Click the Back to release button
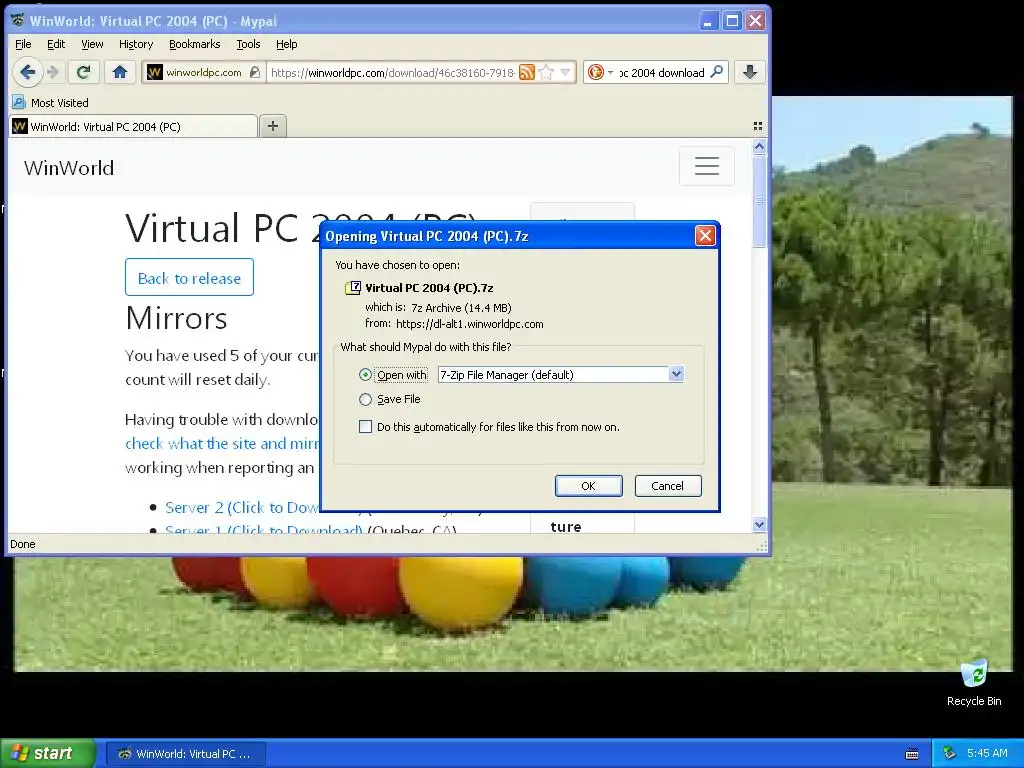The height and width of the screenshot is (768, 1024). coord(189,278)
